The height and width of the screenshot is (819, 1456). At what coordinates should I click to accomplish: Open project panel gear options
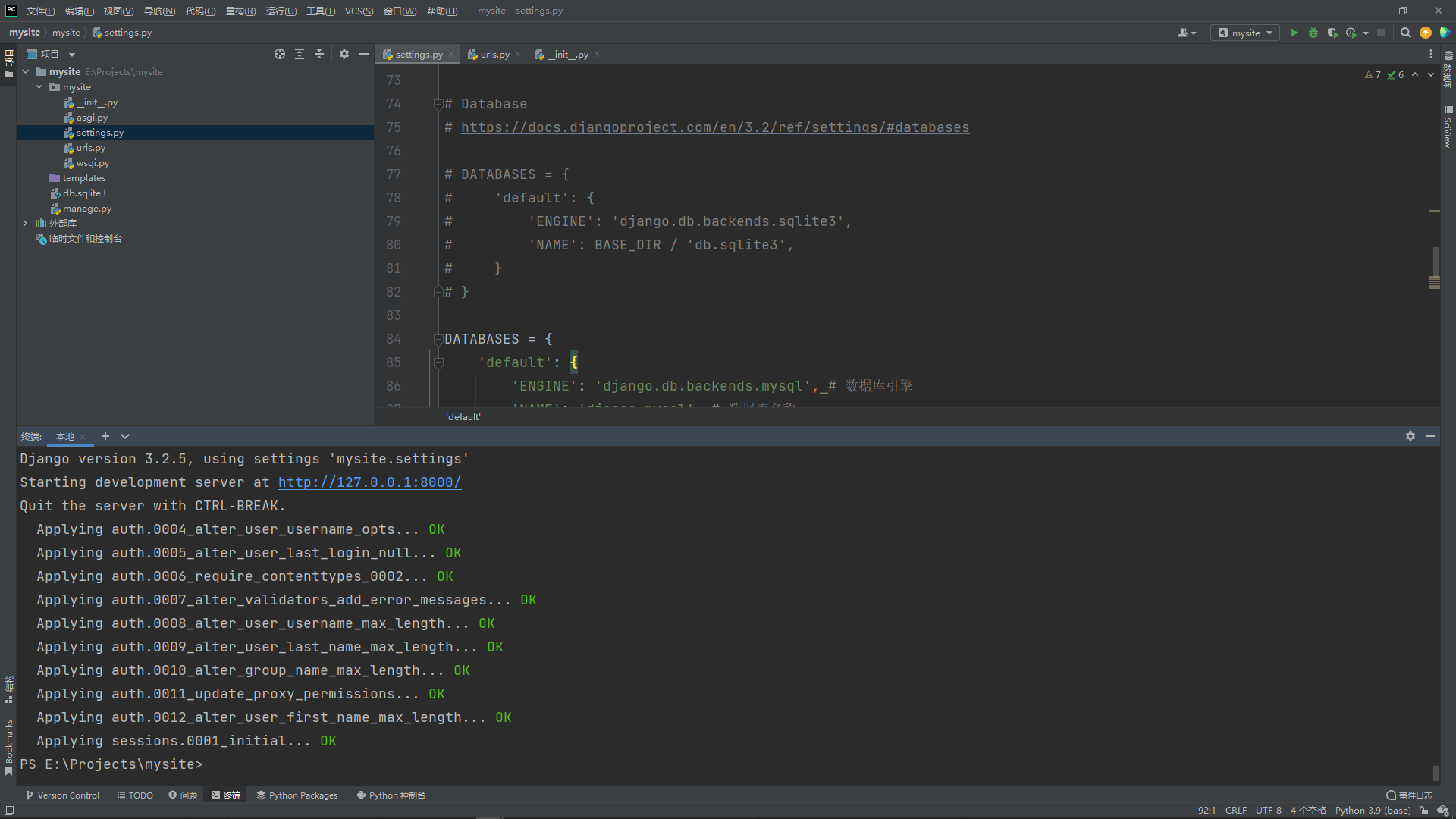[344, 54]
